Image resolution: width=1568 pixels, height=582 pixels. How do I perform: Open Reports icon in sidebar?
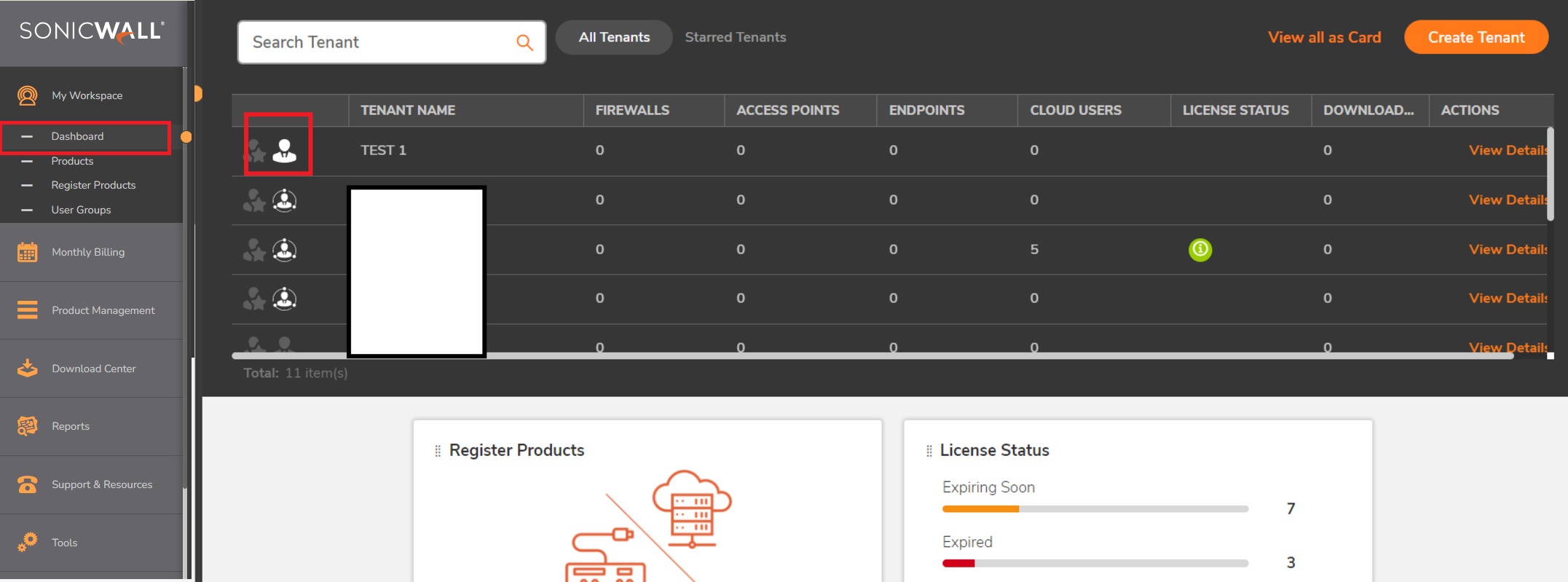pyautogui.click(x=28, y=426)
